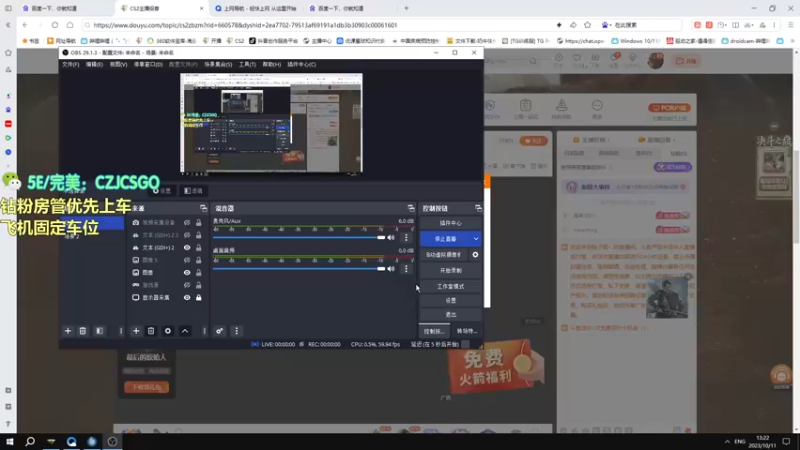The width and height of the screenshot is (800, 450).
Task: Hide the 文本 (GDI+) 2 source
Action: pos(187,248)
